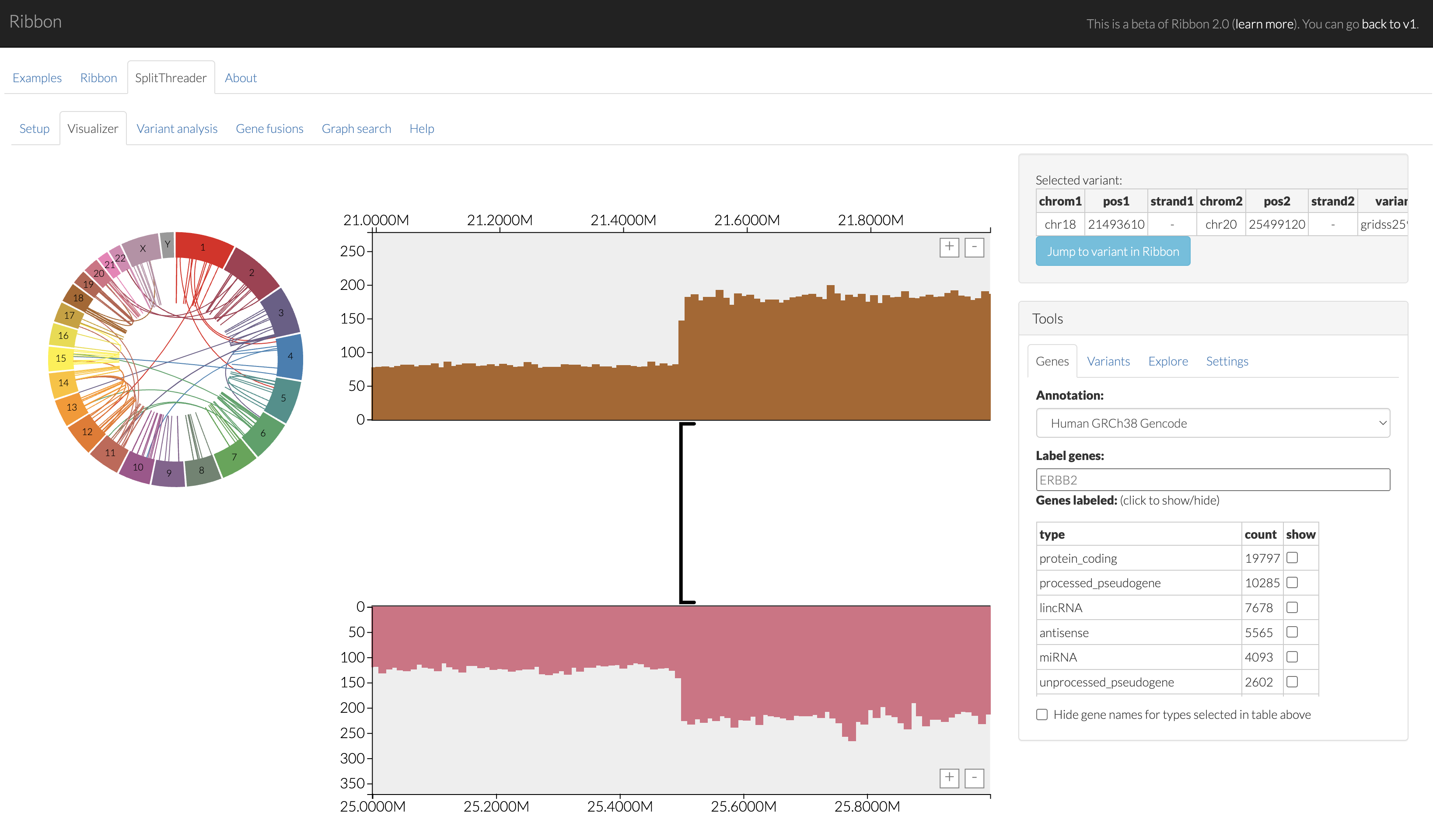Click the black variant connector between plots

tap(682, 512)
